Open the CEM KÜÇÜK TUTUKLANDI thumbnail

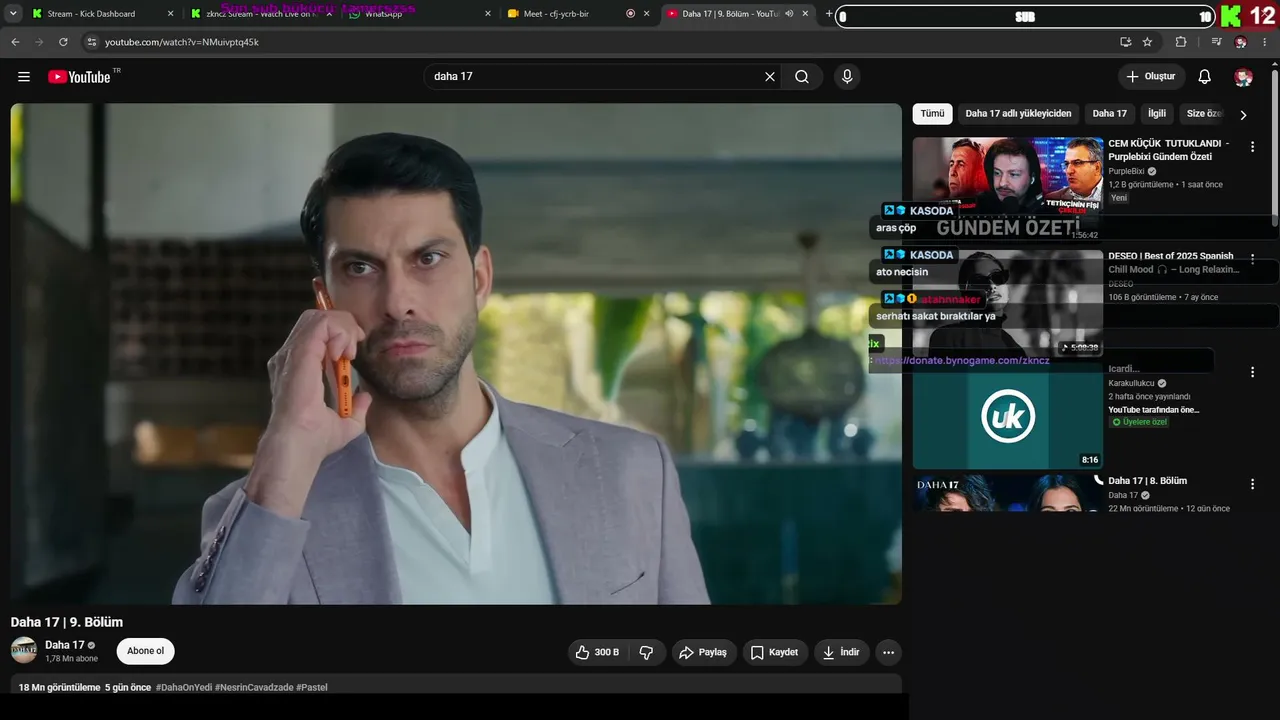1008,190
